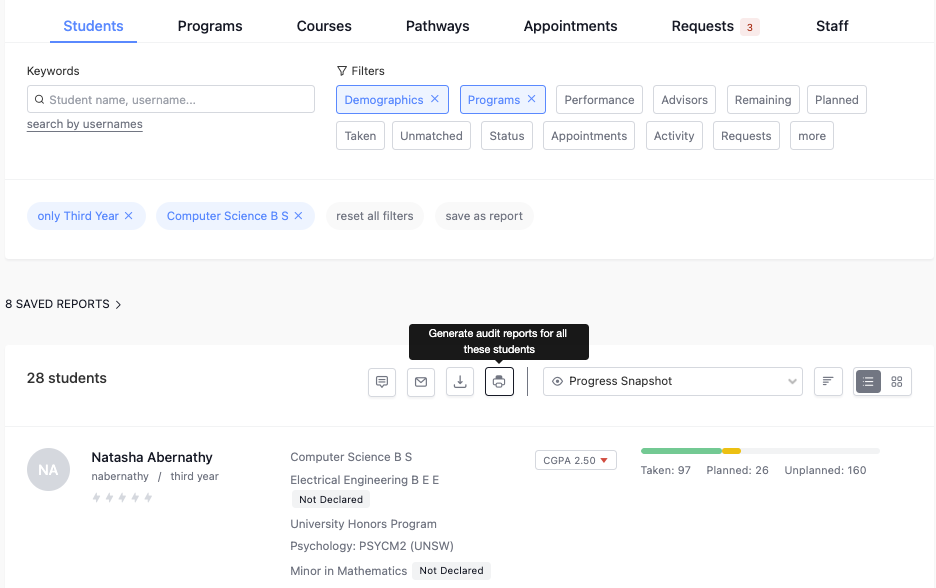936x588 pixels.
Task: Remove the Demographics filter with its X
Action: tap(435, 99)
